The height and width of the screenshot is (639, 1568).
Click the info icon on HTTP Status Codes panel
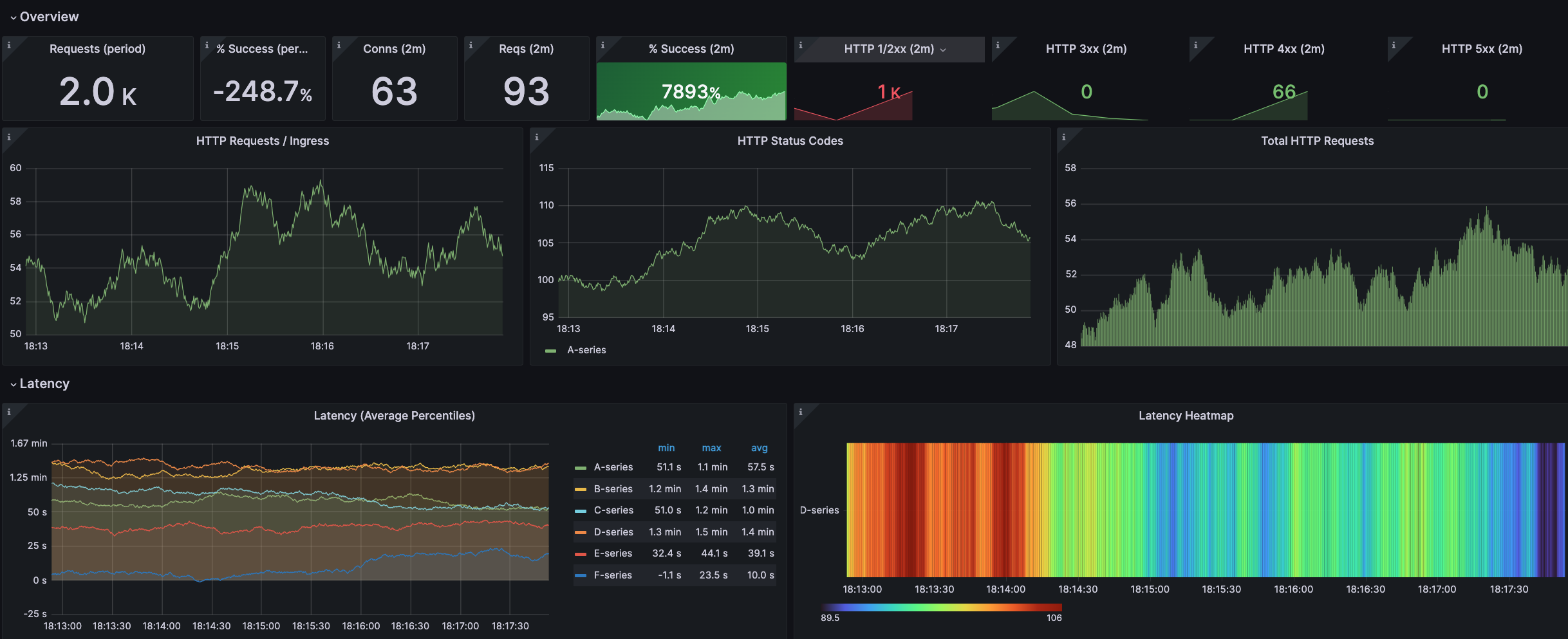[537, 136]
